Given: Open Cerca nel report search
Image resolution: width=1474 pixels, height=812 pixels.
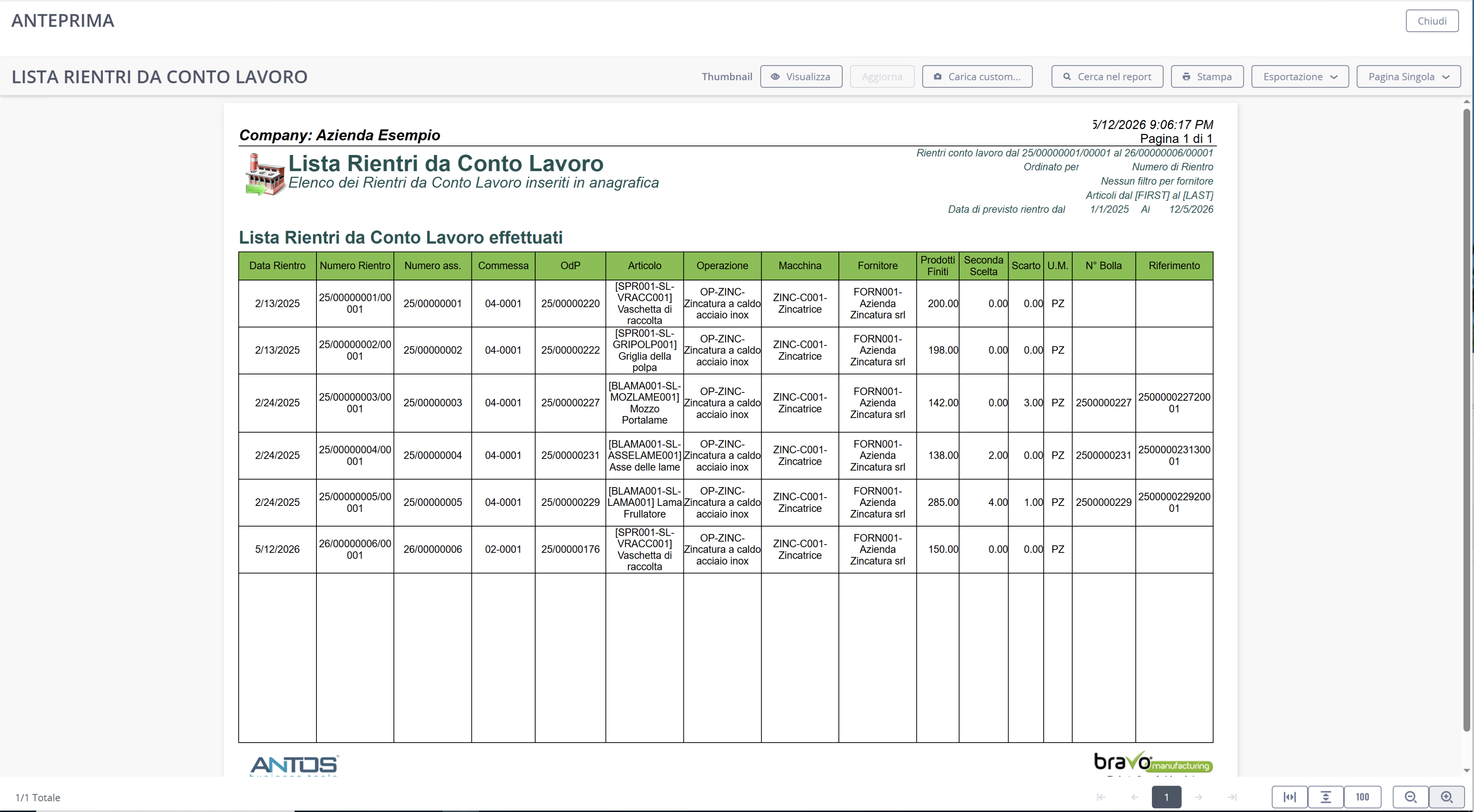Looking at the screenshot, I should tap(1107, 77).
